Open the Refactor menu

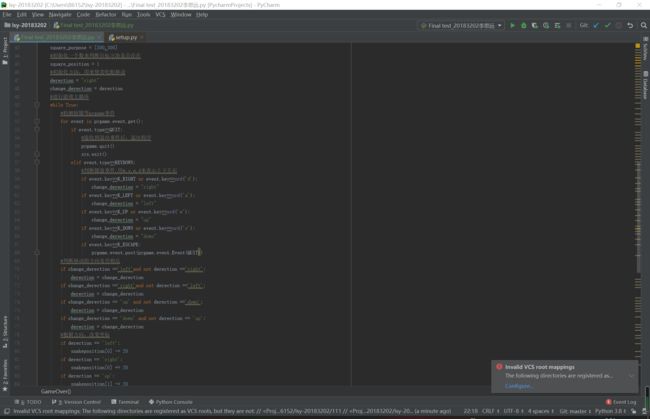coord(106,15)
